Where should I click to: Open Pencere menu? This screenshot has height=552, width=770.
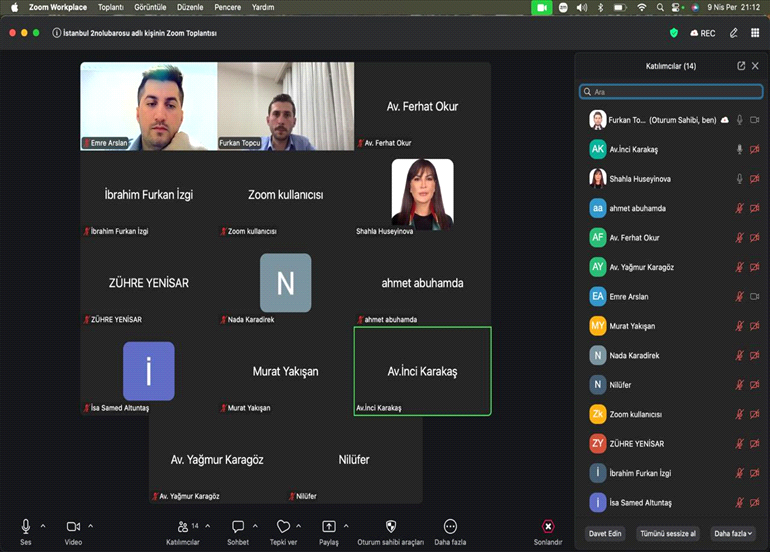[227, 7]
